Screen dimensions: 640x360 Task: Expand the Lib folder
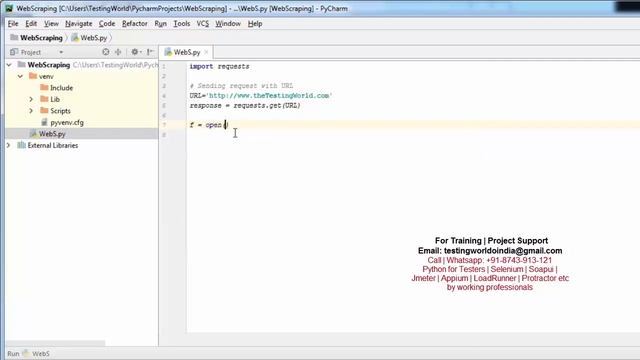tap(31, 99)
